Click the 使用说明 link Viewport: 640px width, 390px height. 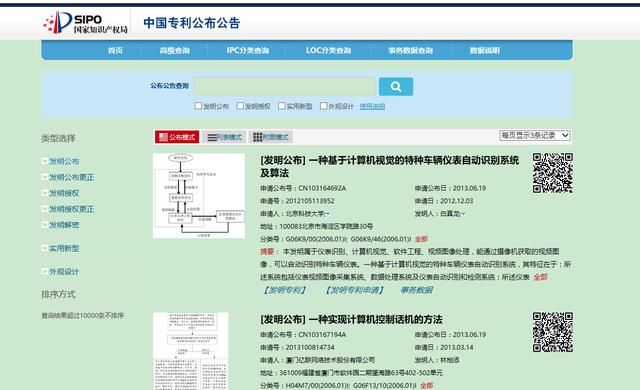(372, 106)
